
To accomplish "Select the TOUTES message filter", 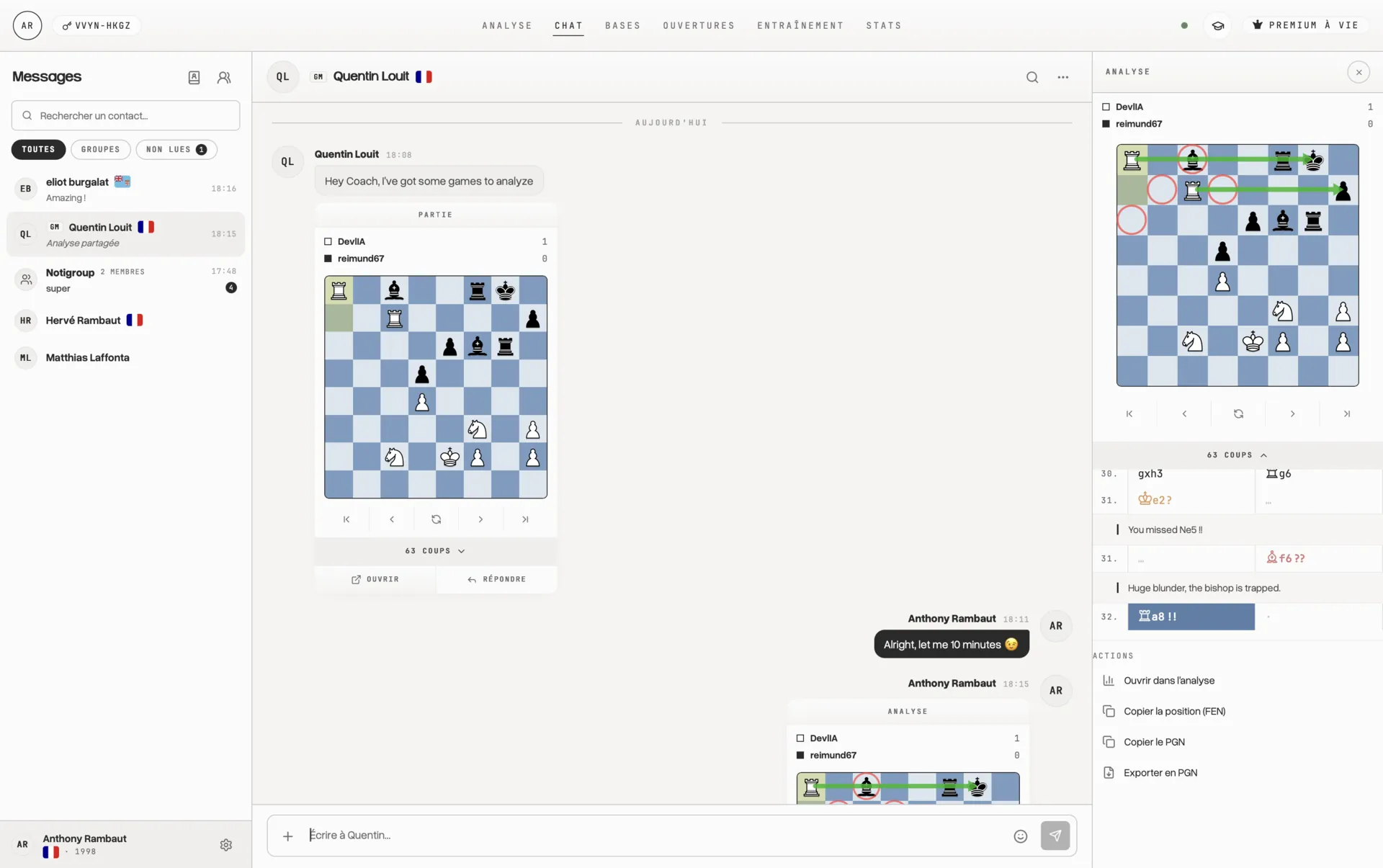I will point(38,149).
